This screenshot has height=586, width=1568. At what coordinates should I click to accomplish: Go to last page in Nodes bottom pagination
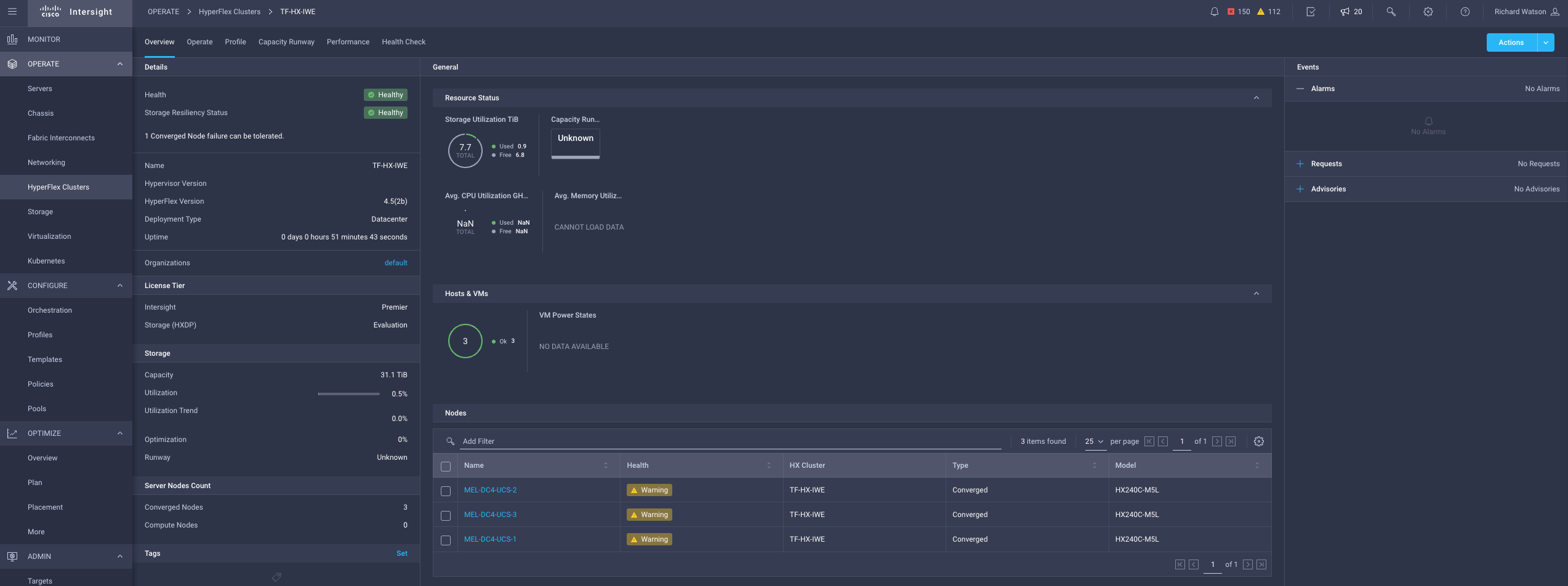[1261, 564]
